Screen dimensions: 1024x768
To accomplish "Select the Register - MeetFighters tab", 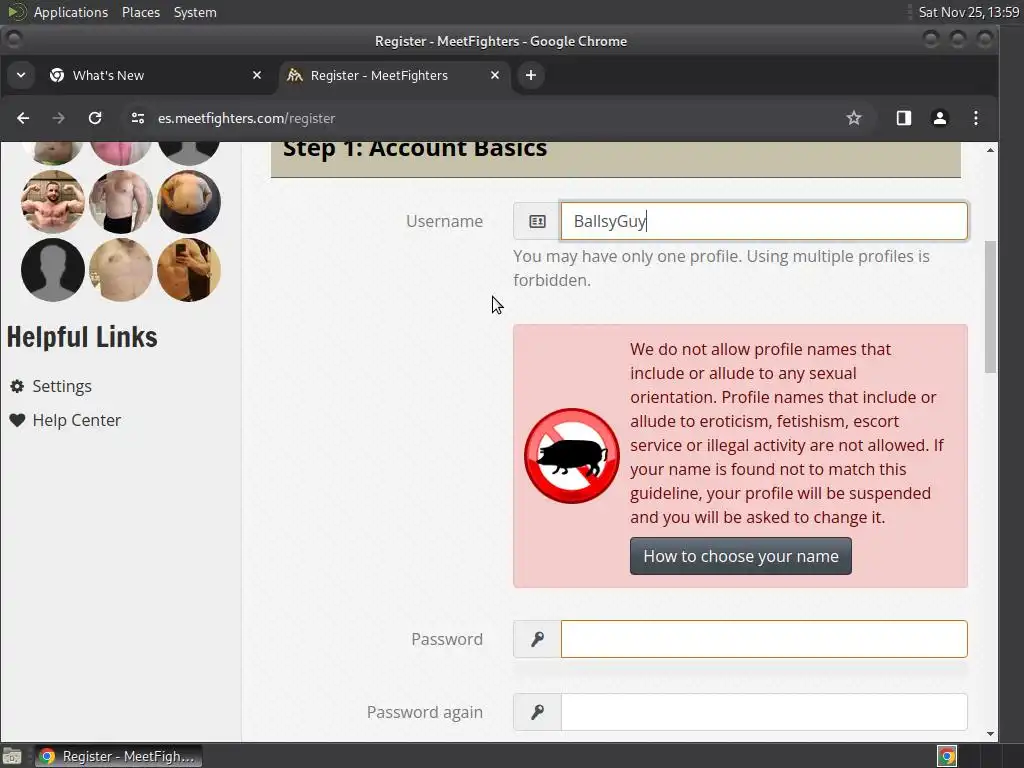I will (396, 75).
